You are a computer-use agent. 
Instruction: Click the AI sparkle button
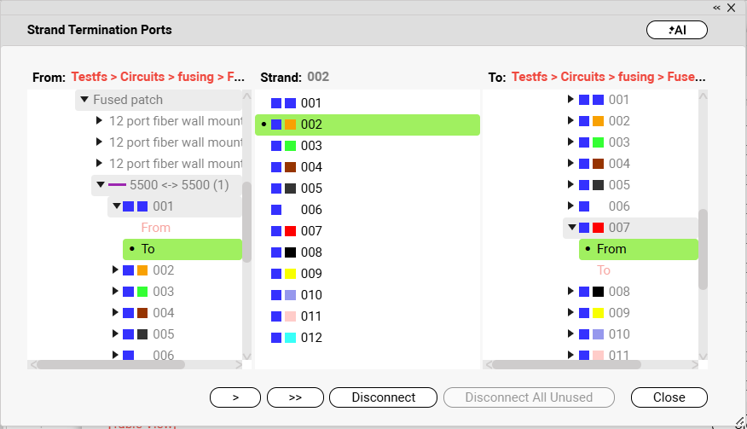(676, 30)
